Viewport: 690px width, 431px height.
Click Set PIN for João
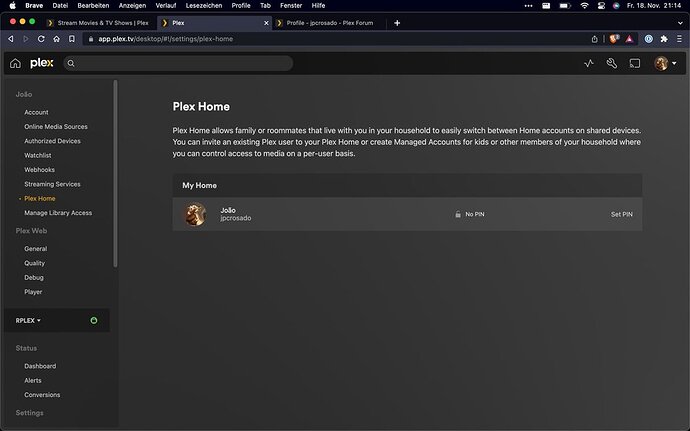pyautogui.click(x=622, y=214)
